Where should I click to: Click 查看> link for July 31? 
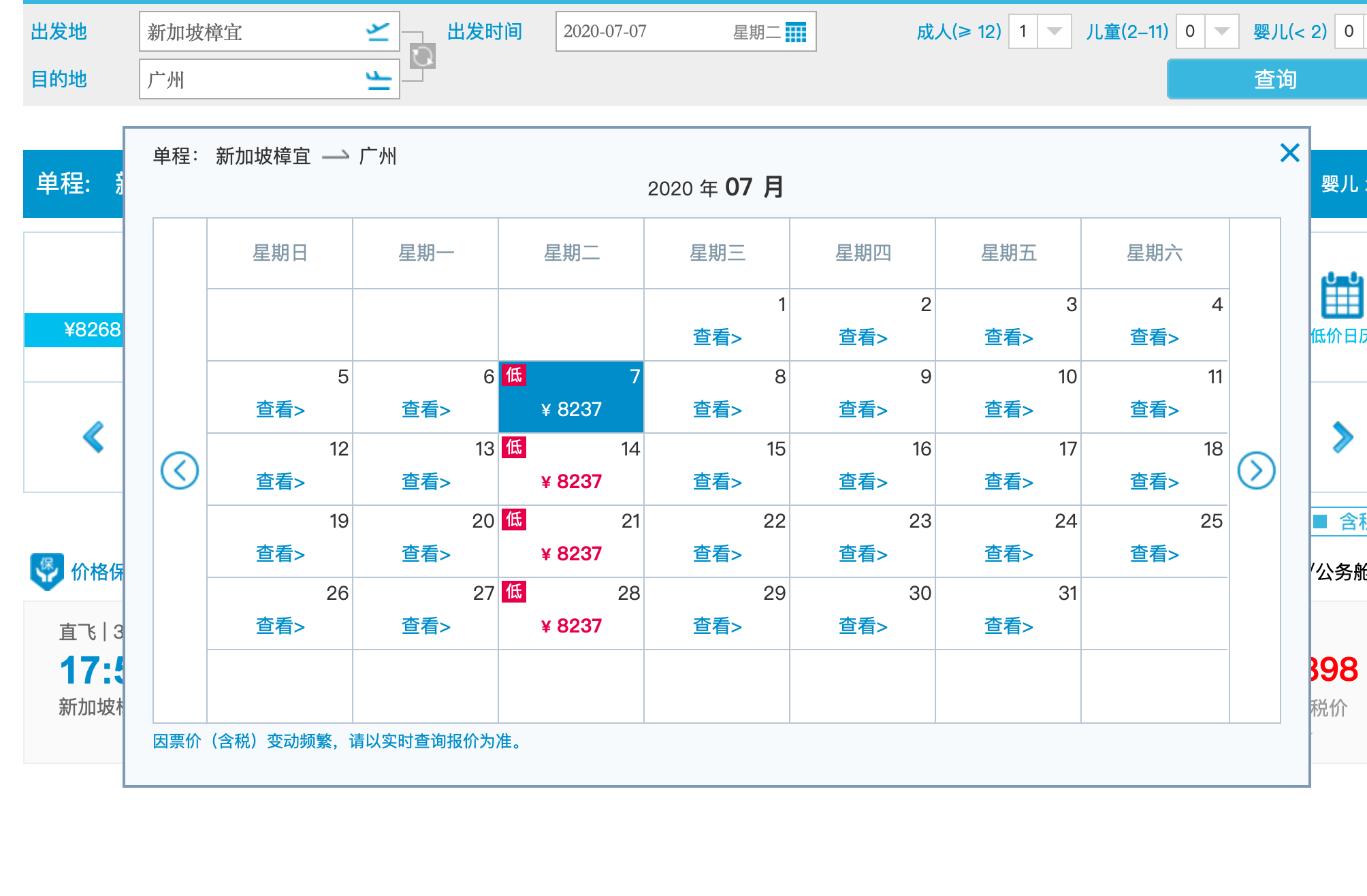point(1008,626)
